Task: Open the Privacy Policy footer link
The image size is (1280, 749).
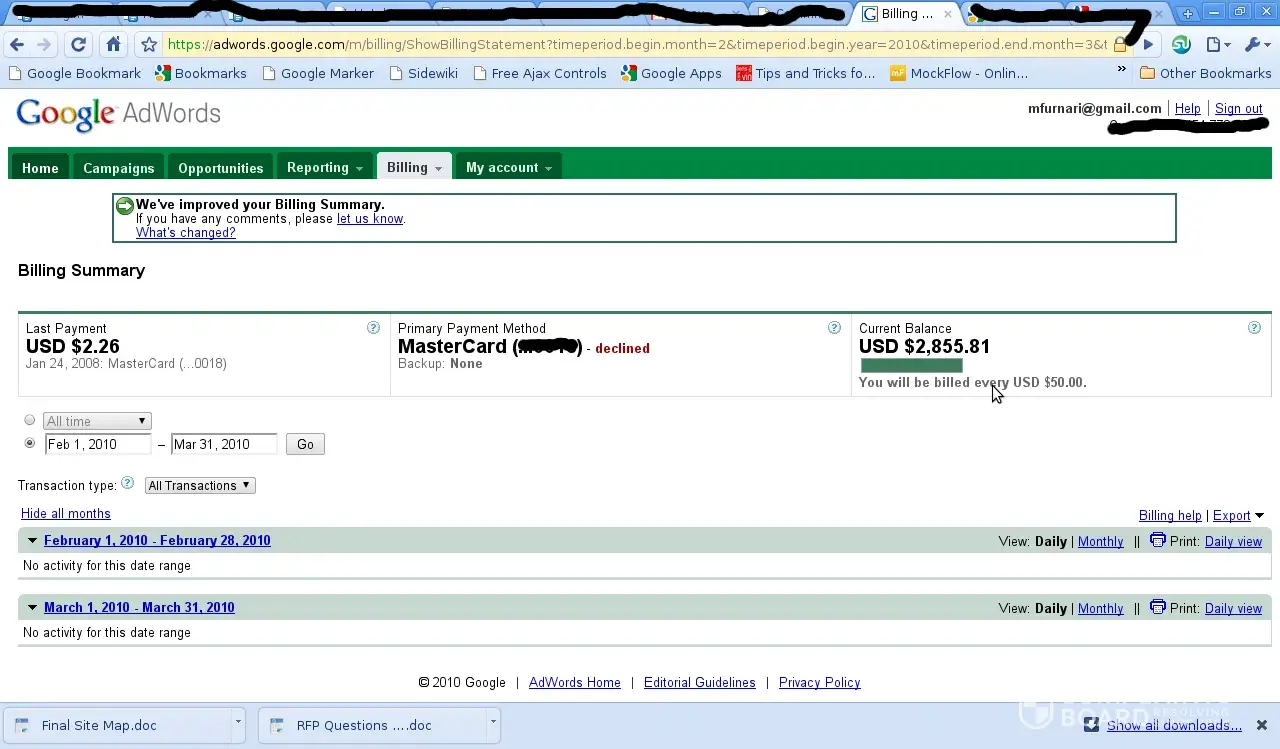Action: [820, 682]
